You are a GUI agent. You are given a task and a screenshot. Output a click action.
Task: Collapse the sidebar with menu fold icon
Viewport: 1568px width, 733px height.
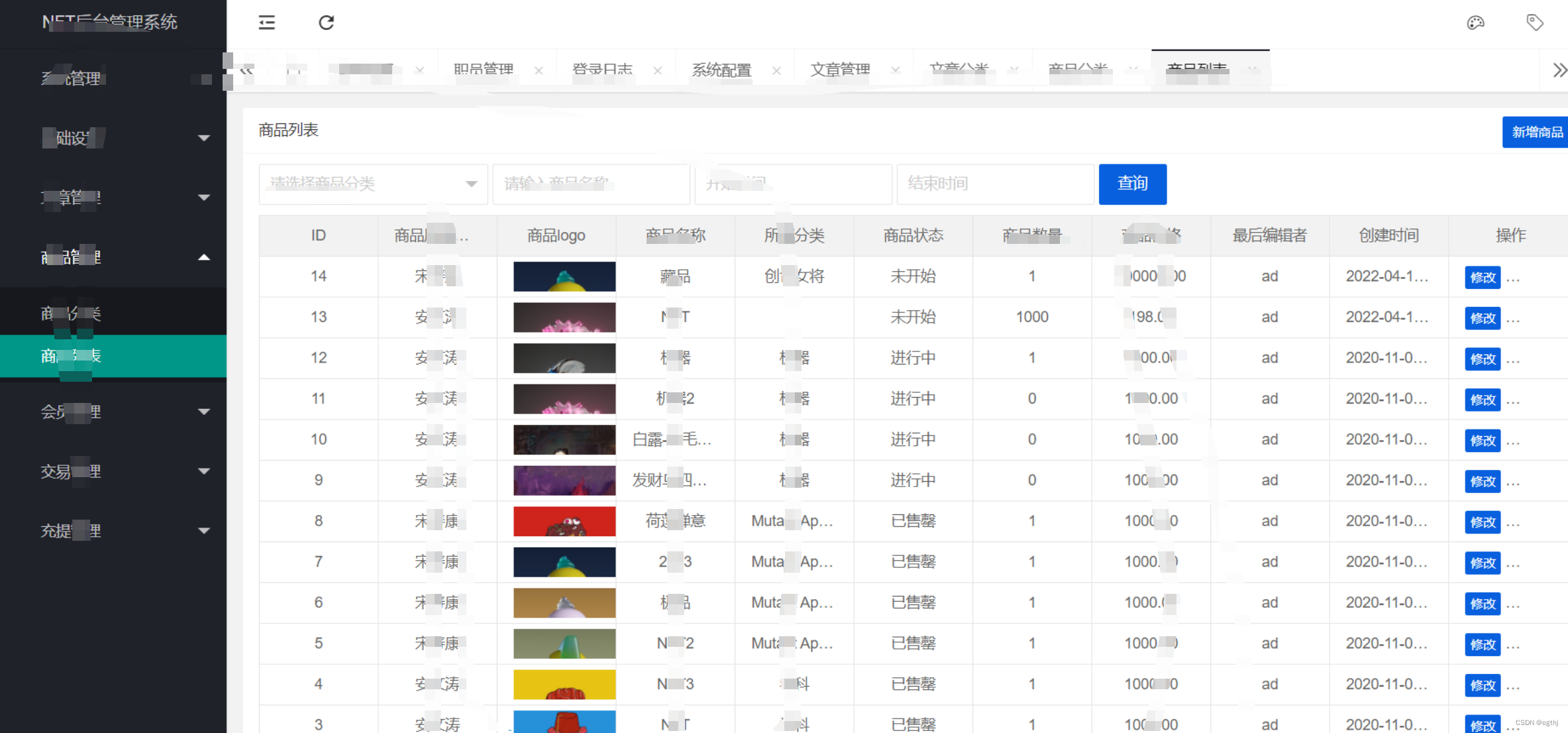266,23
